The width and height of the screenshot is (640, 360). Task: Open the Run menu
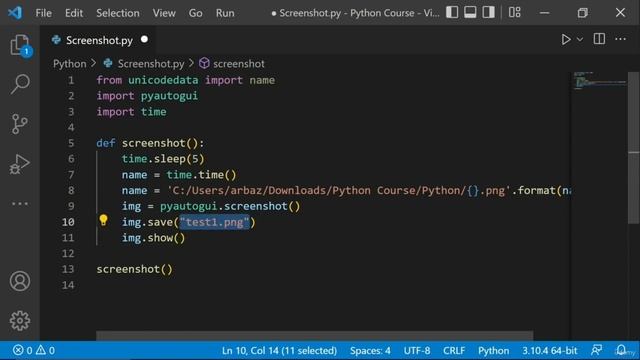pyautogui.click(x=225, y=13)
